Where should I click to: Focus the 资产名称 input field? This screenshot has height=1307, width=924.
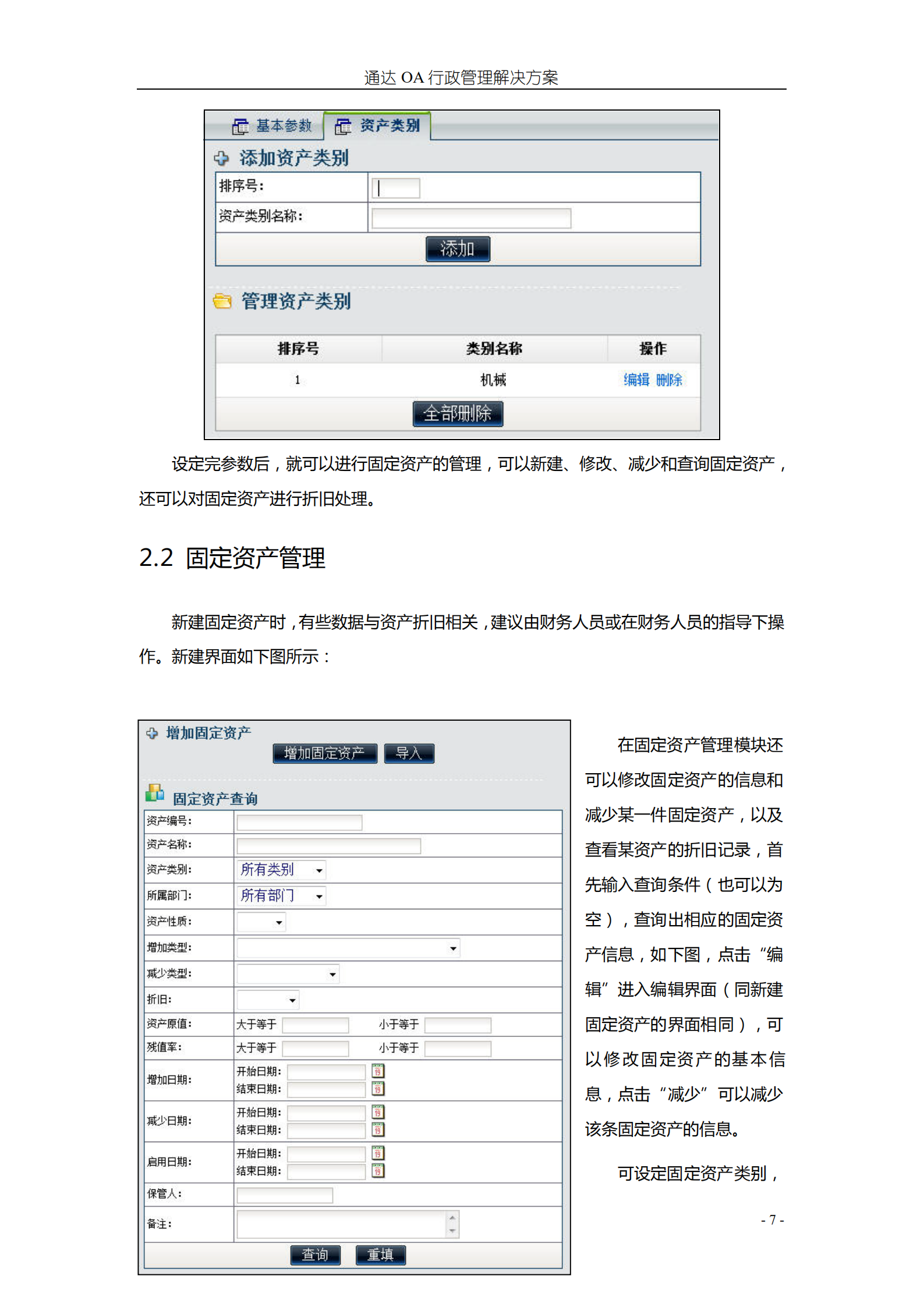click(328, 846)
